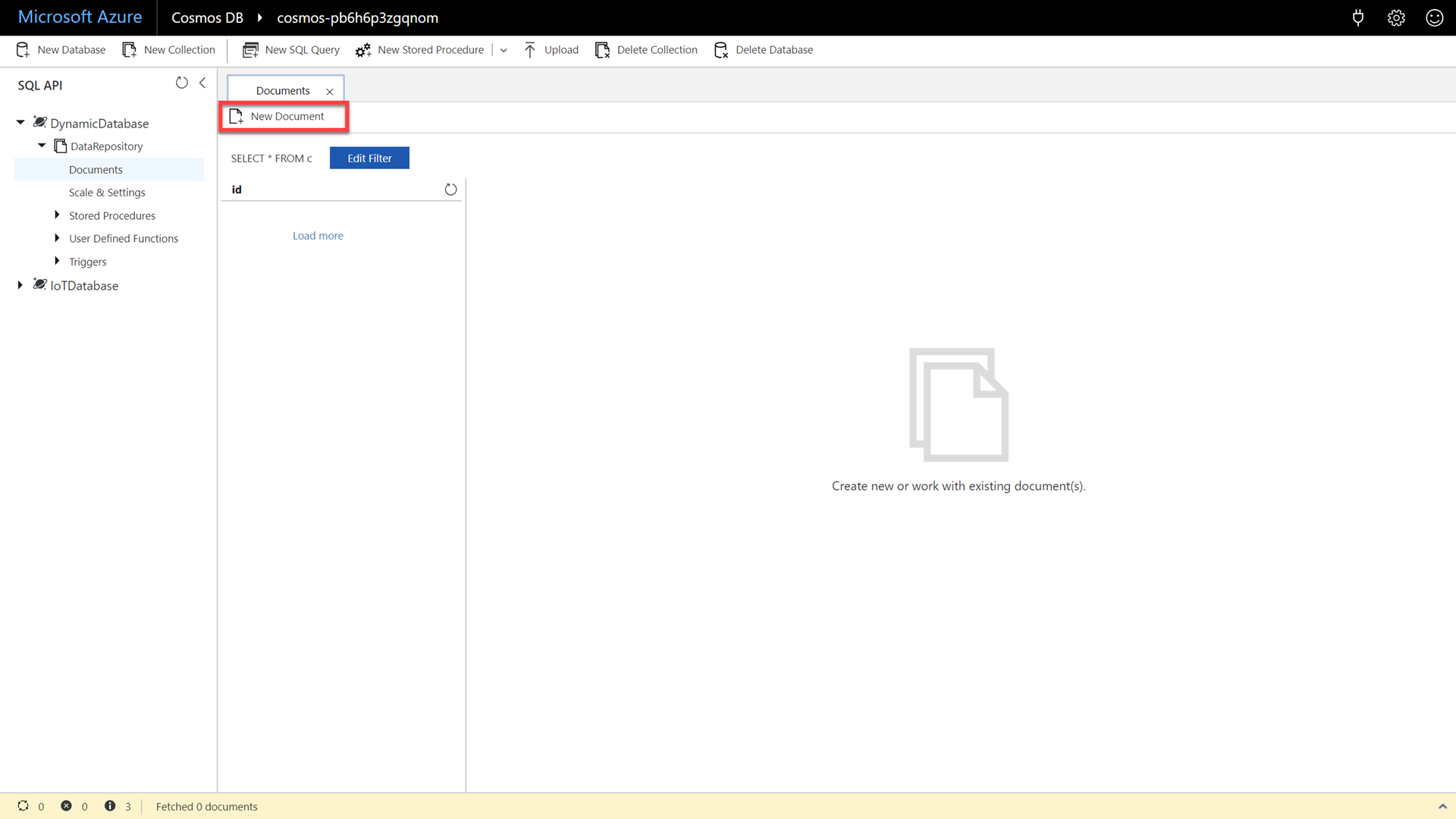Screen dimensions: 1456x819
Task: Refresh the documents id list
Action: click(450, 190)
